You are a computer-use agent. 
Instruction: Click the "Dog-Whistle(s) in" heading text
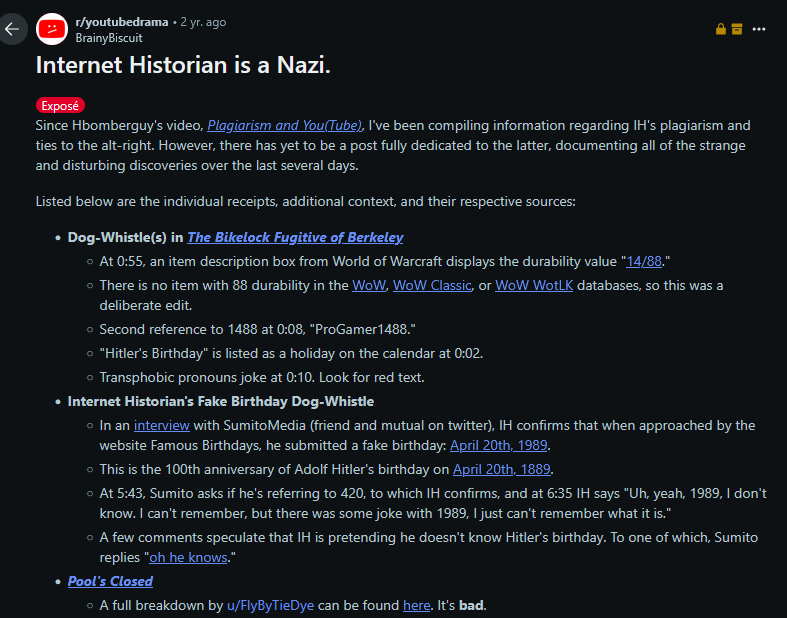coord(125,237)
